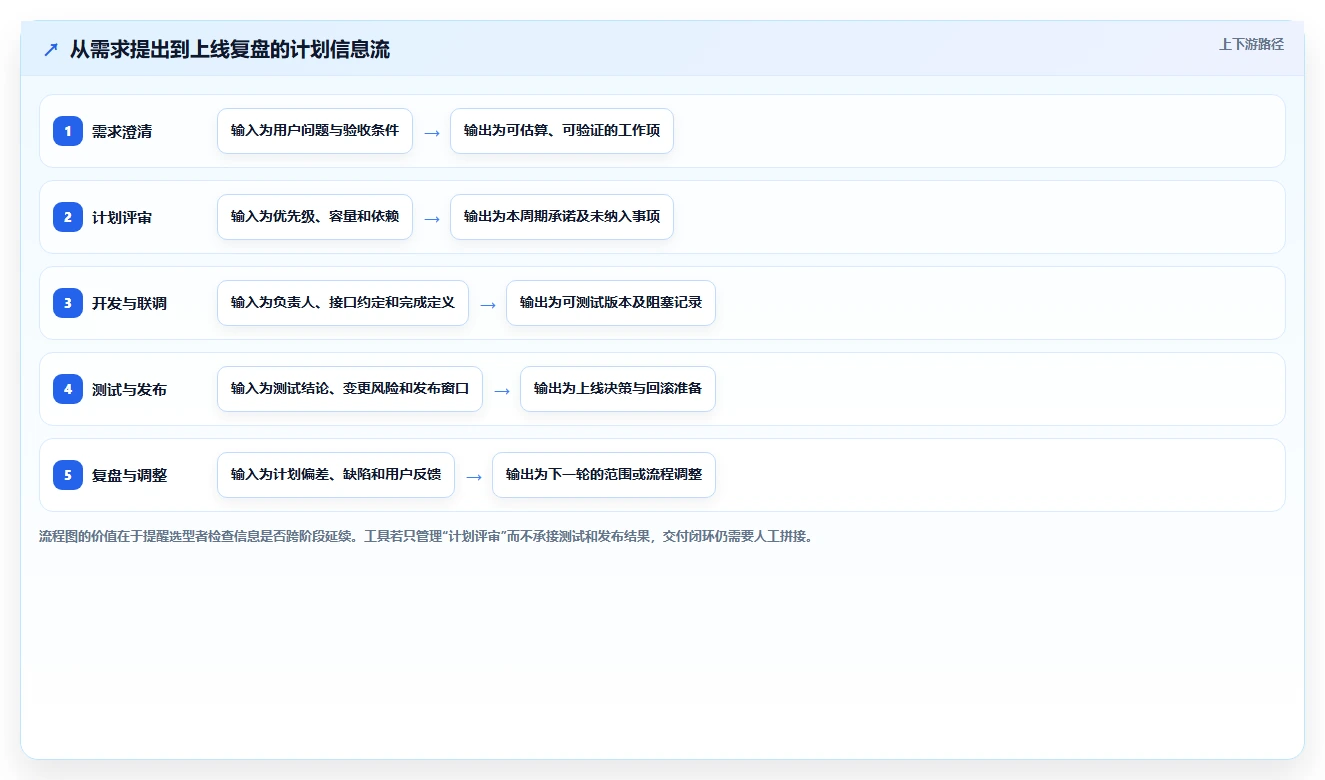Screen dimensions: 1325x780
Task: Click the diagonal arrow icon beside the title
Action: point(51,49)
